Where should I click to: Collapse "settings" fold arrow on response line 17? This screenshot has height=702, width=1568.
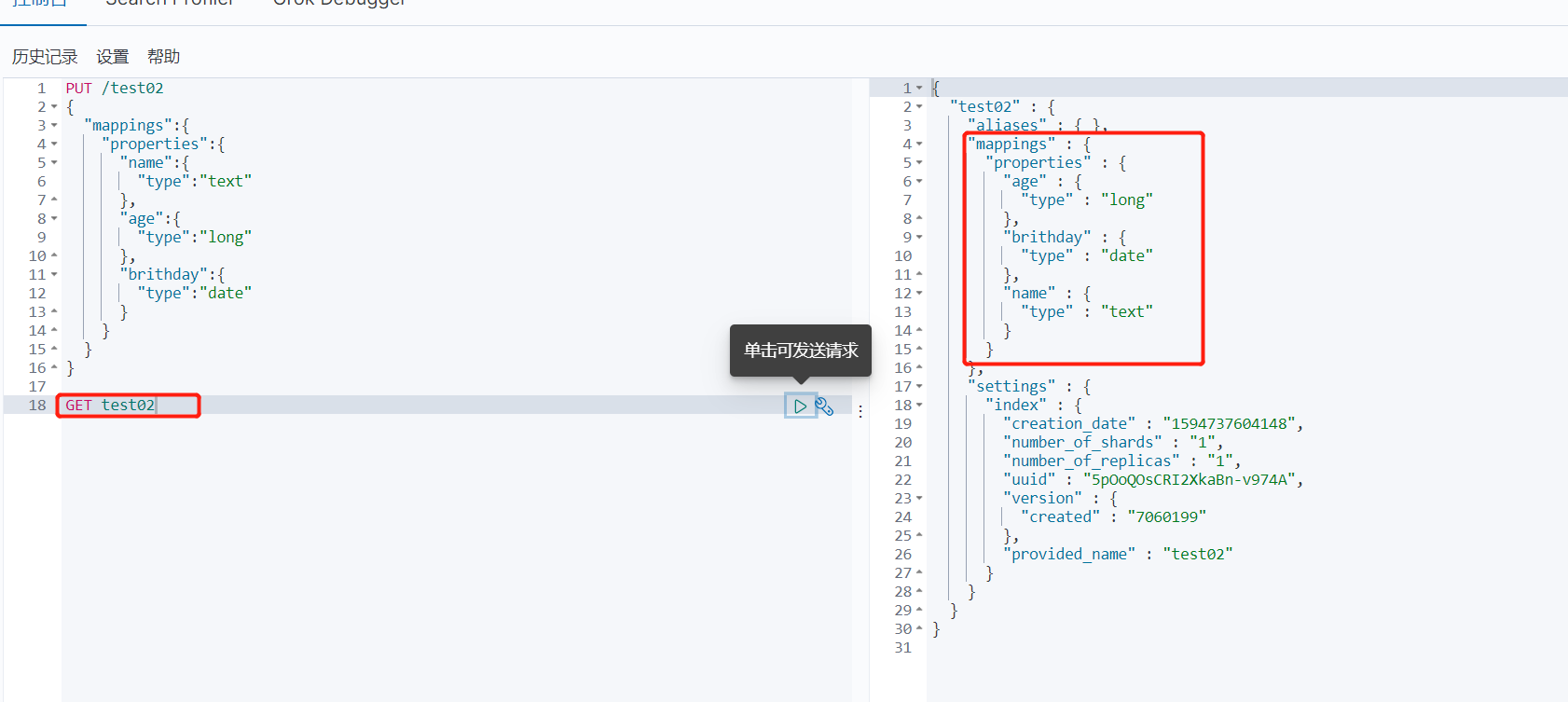click(919, 387)
